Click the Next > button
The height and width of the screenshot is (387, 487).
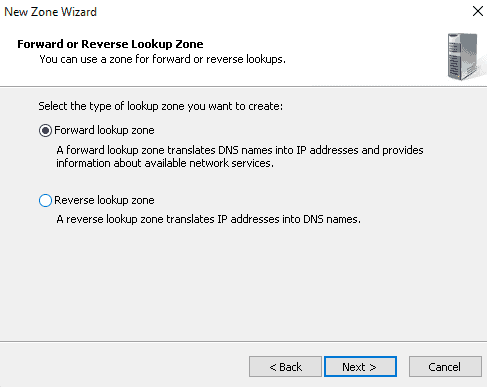360,367
